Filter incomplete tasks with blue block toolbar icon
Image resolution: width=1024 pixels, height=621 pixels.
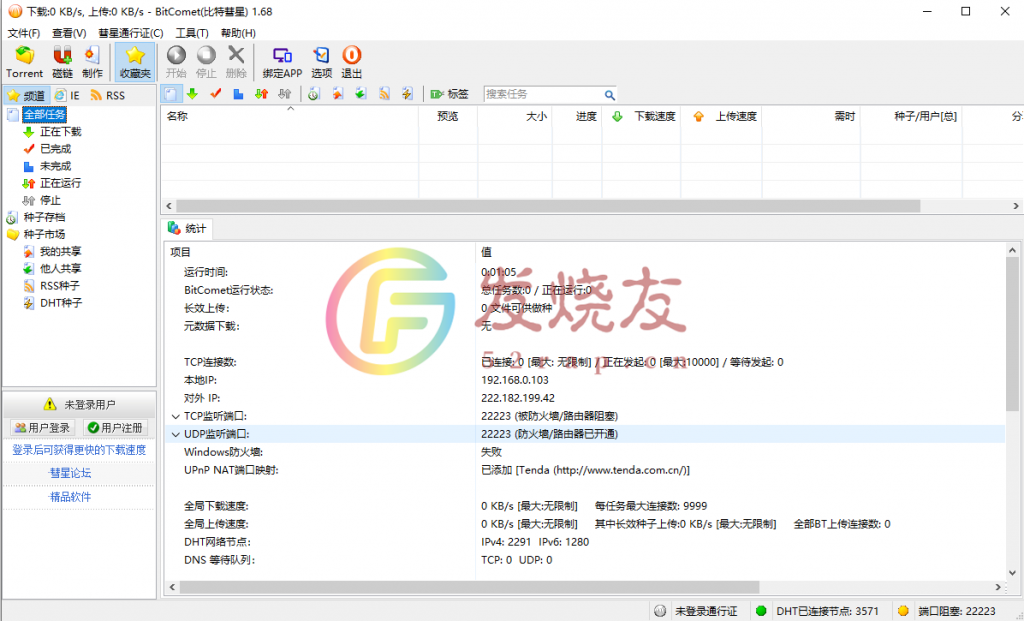pyautogui.click(x=238, y=94)
